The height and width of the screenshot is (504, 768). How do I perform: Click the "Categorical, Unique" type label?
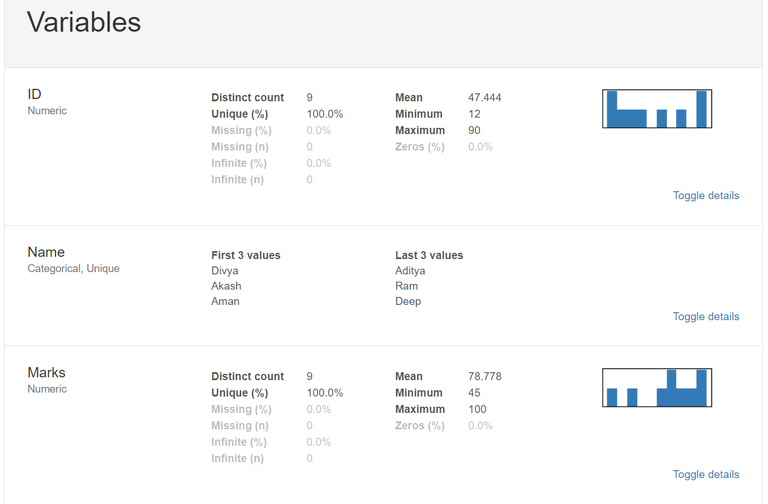(73, 268)
